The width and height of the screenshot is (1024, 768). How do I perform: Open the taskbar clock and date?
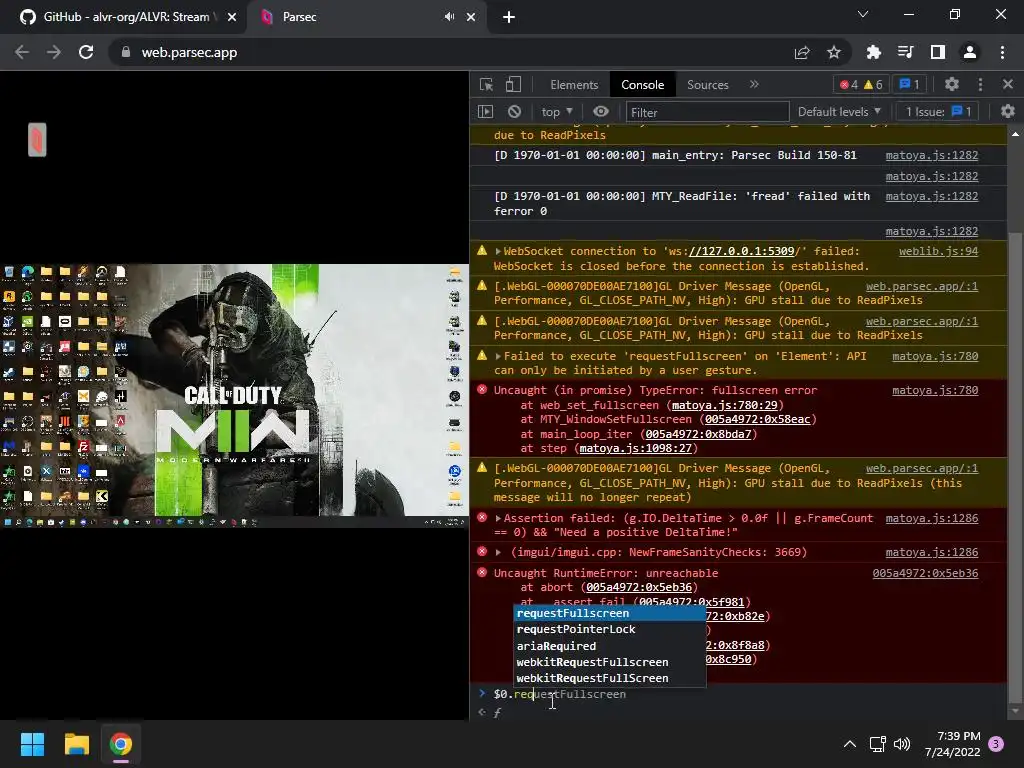tap(953, 744)
